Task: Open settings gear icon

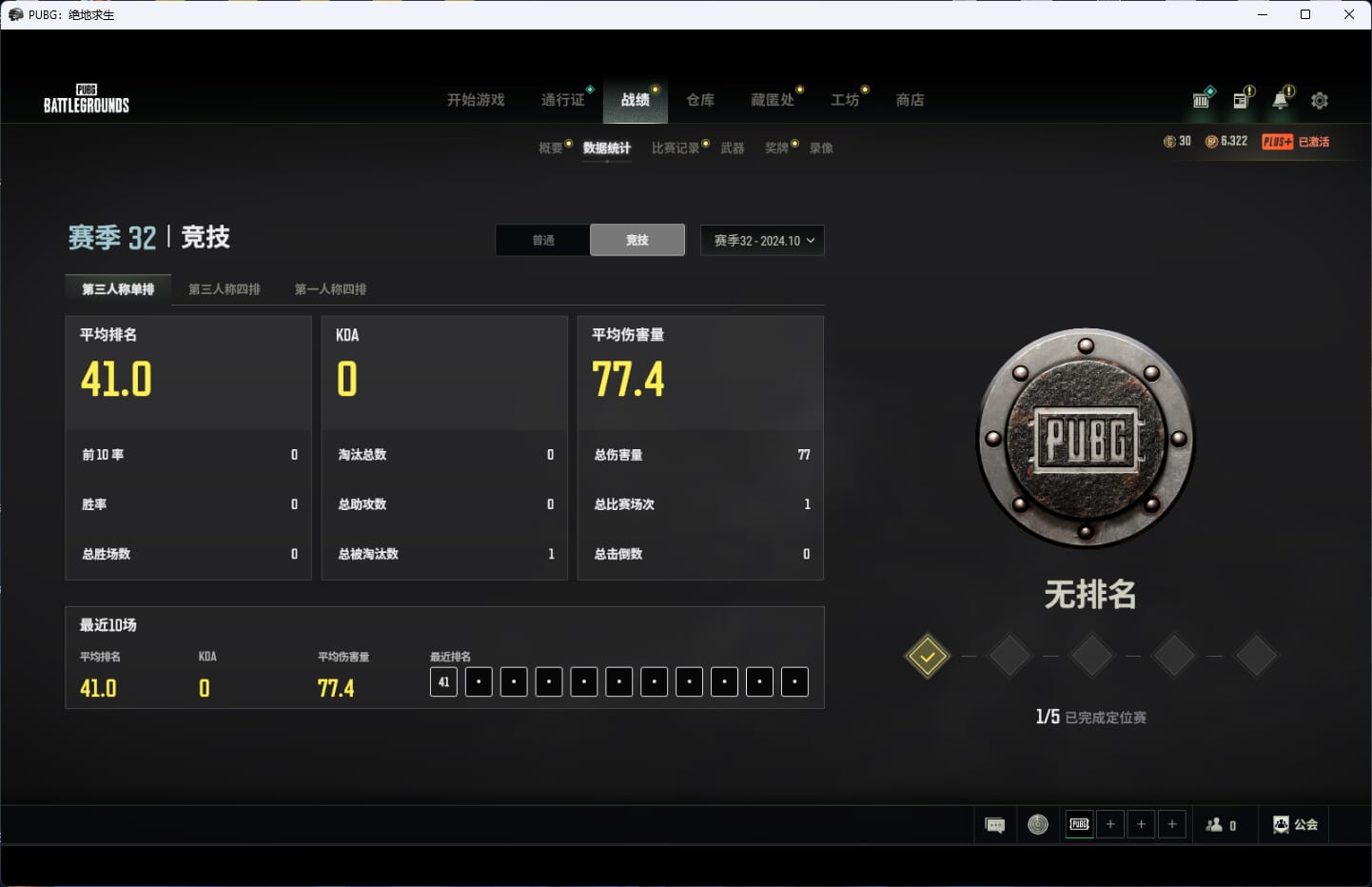Action: tap(1320, 100)
